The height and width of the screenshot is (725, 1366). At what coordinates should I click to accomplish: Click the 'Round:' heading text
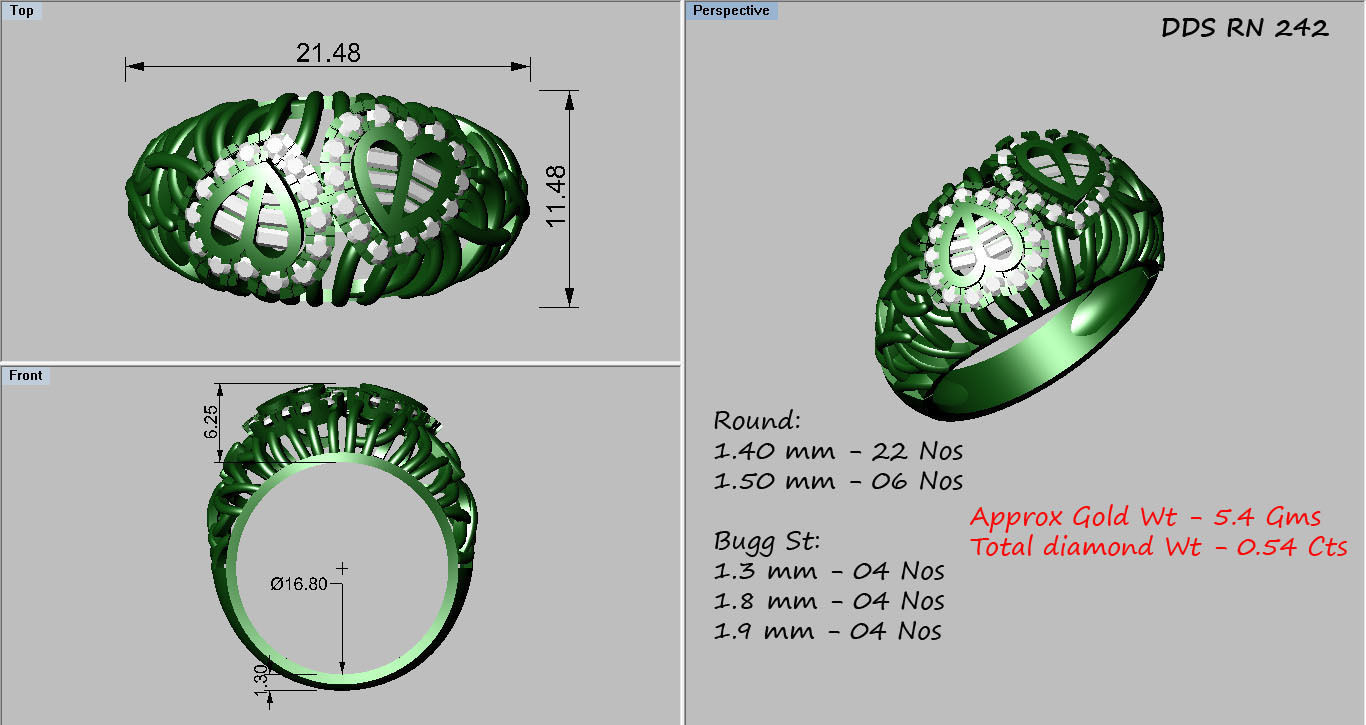pos(758,420)
